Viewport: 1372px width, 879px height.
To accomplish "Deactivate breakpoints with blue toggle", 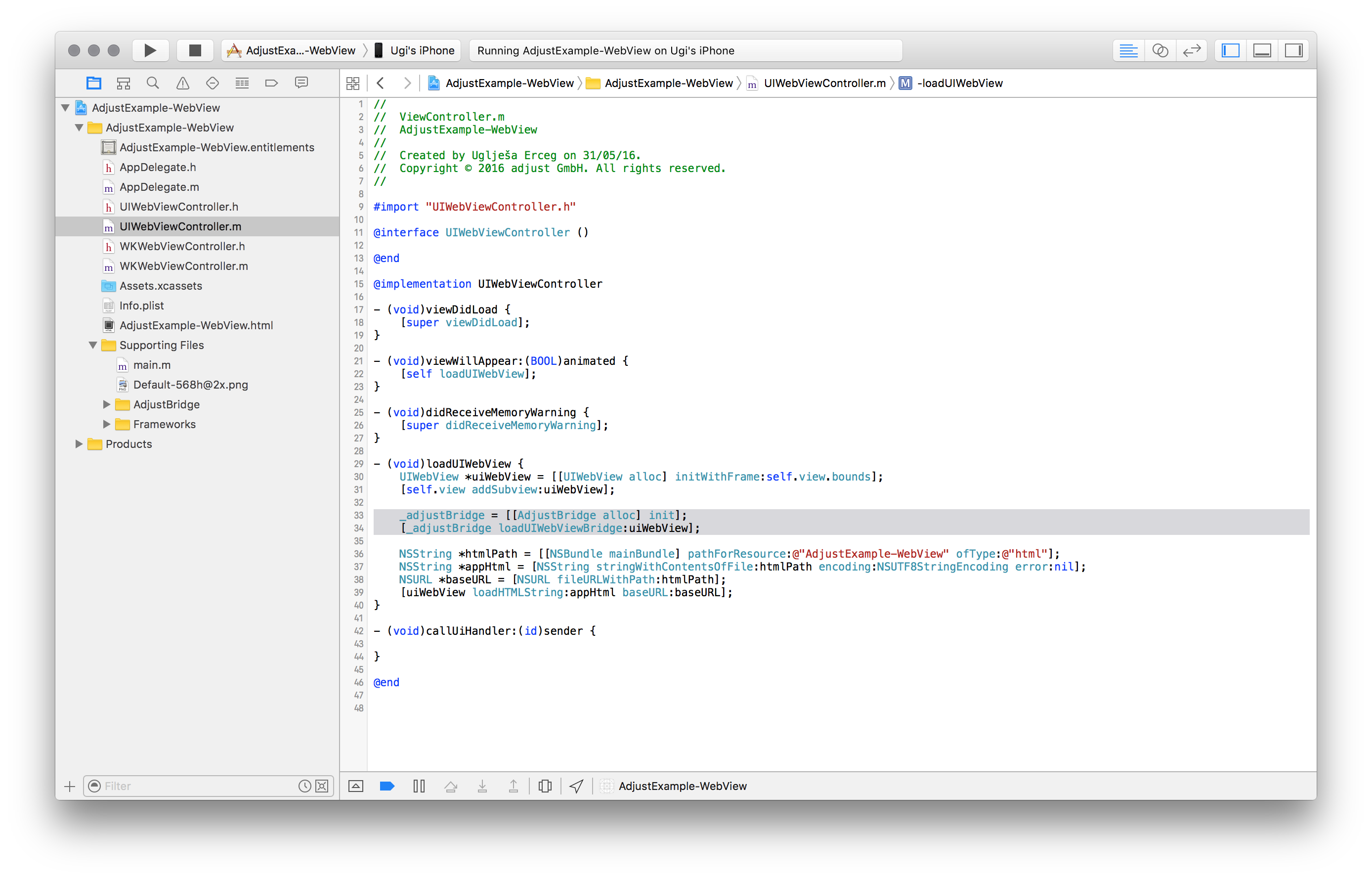I will click(387, 786).
